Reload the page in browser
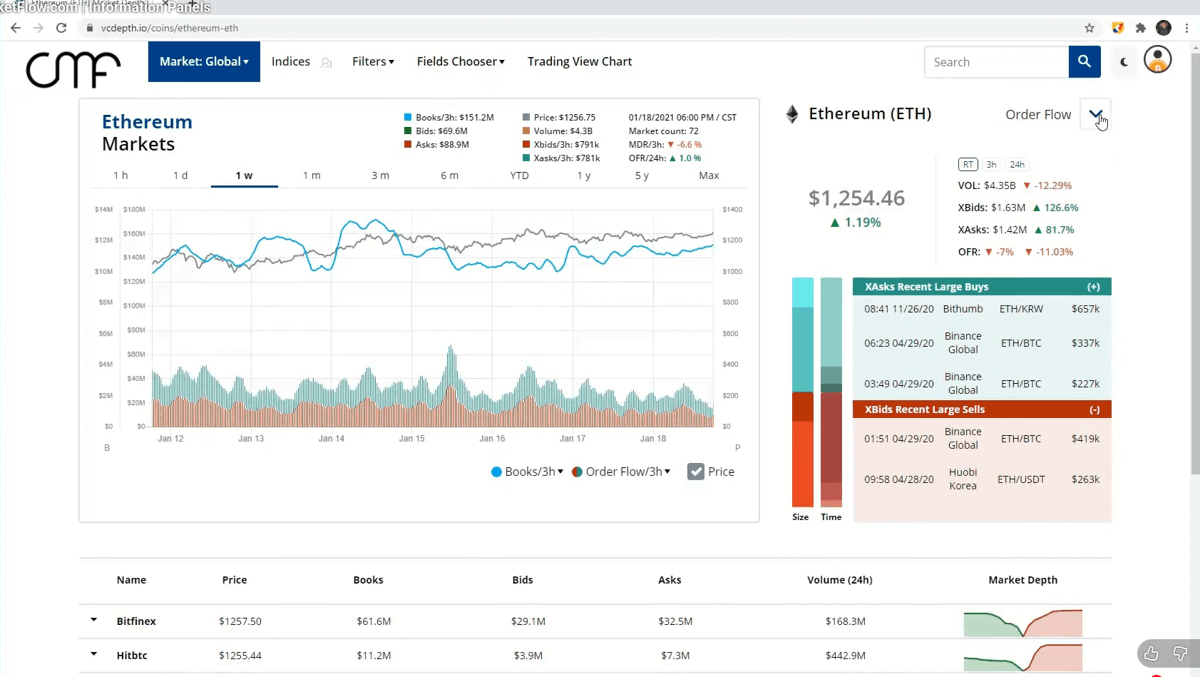Screen dimensions: 1200x677 (x=62, y=28)
